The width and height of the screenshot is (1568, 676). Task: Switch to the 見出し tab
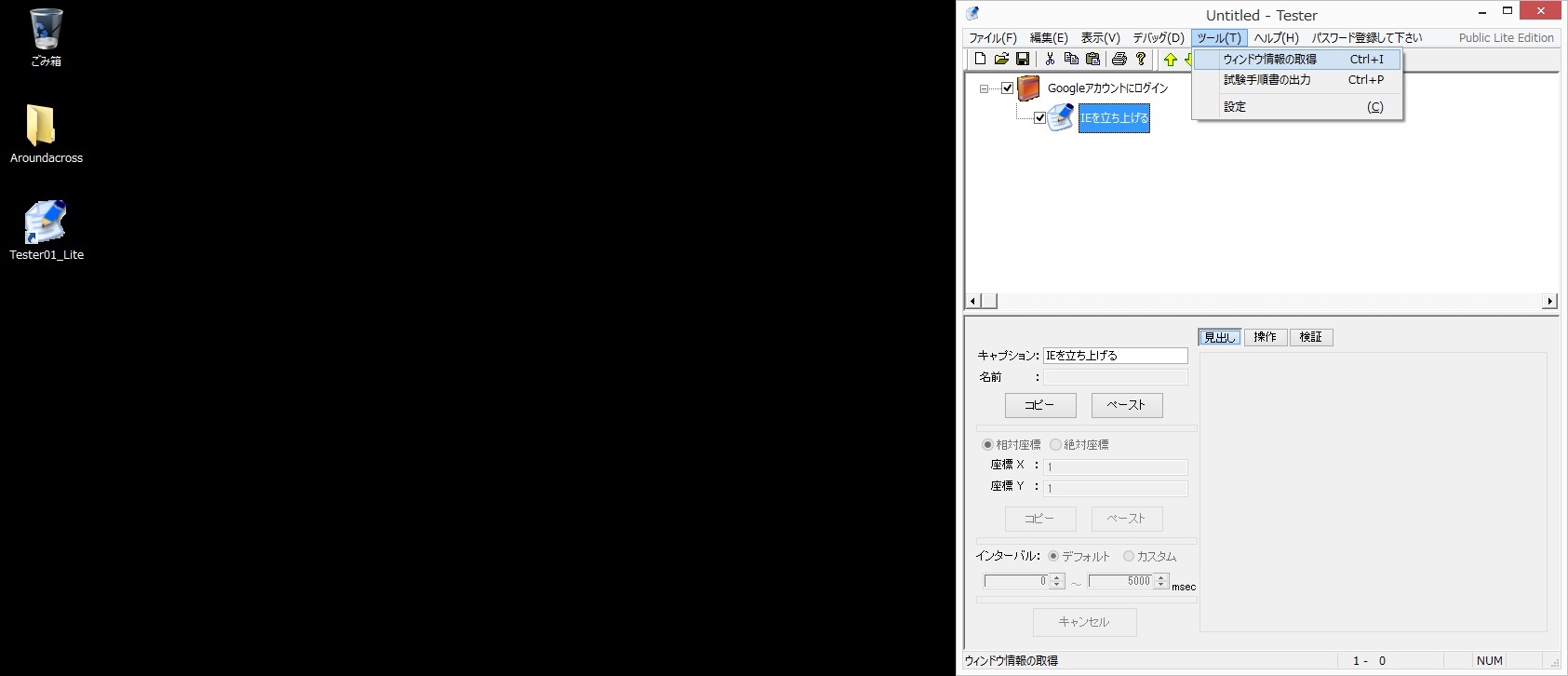(x=1219, y=337)
